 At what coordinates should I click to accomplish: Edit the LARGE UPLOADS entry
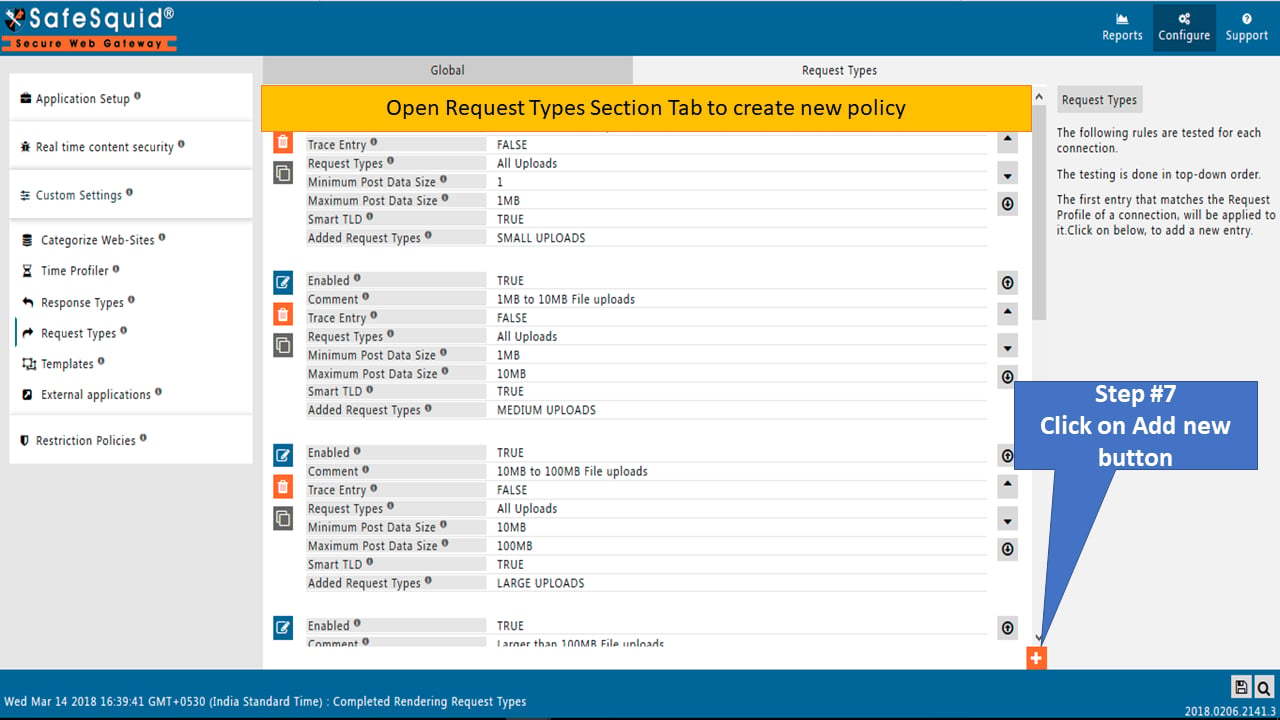coord(283,455)
